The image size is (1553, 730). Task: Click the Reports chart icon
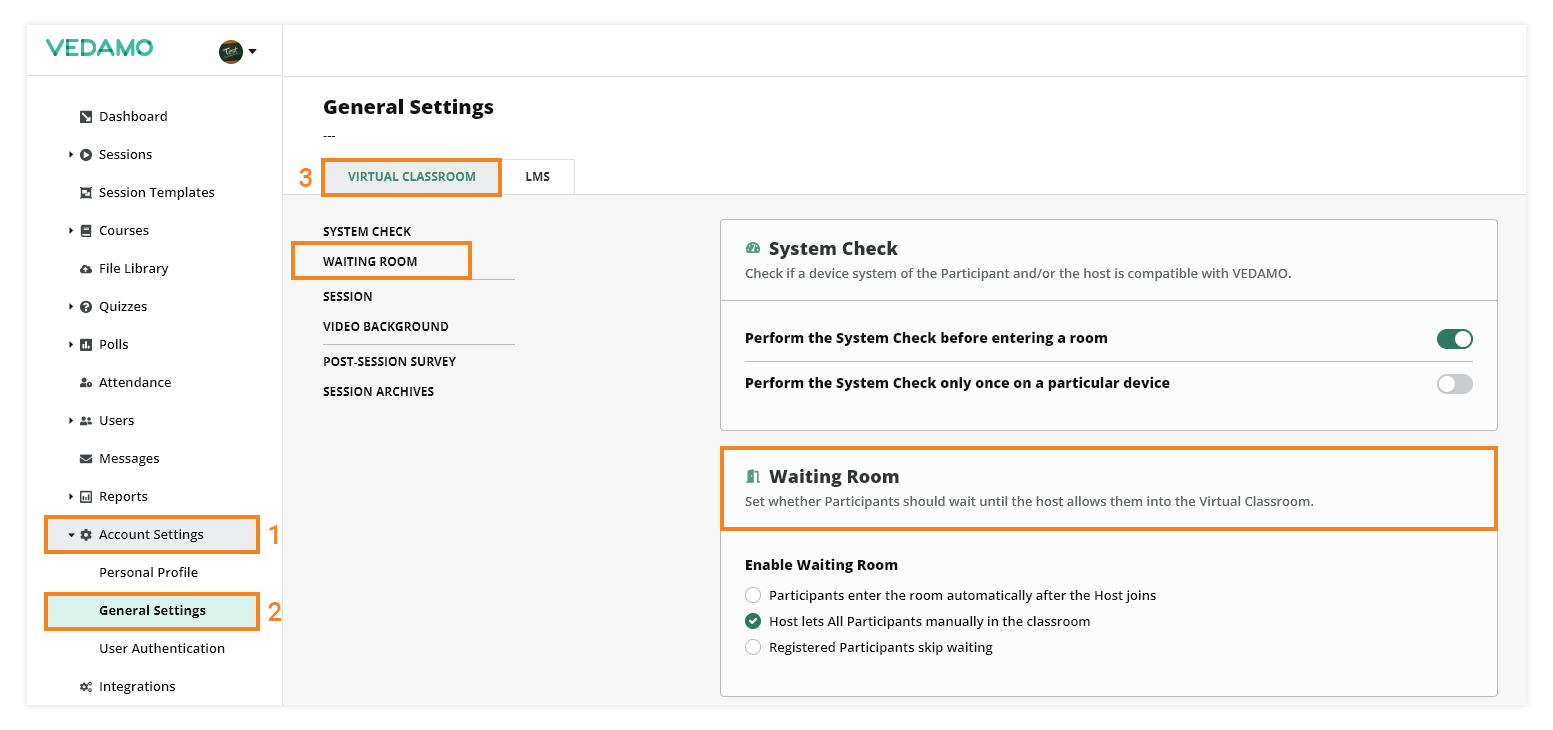coord(86,497)
